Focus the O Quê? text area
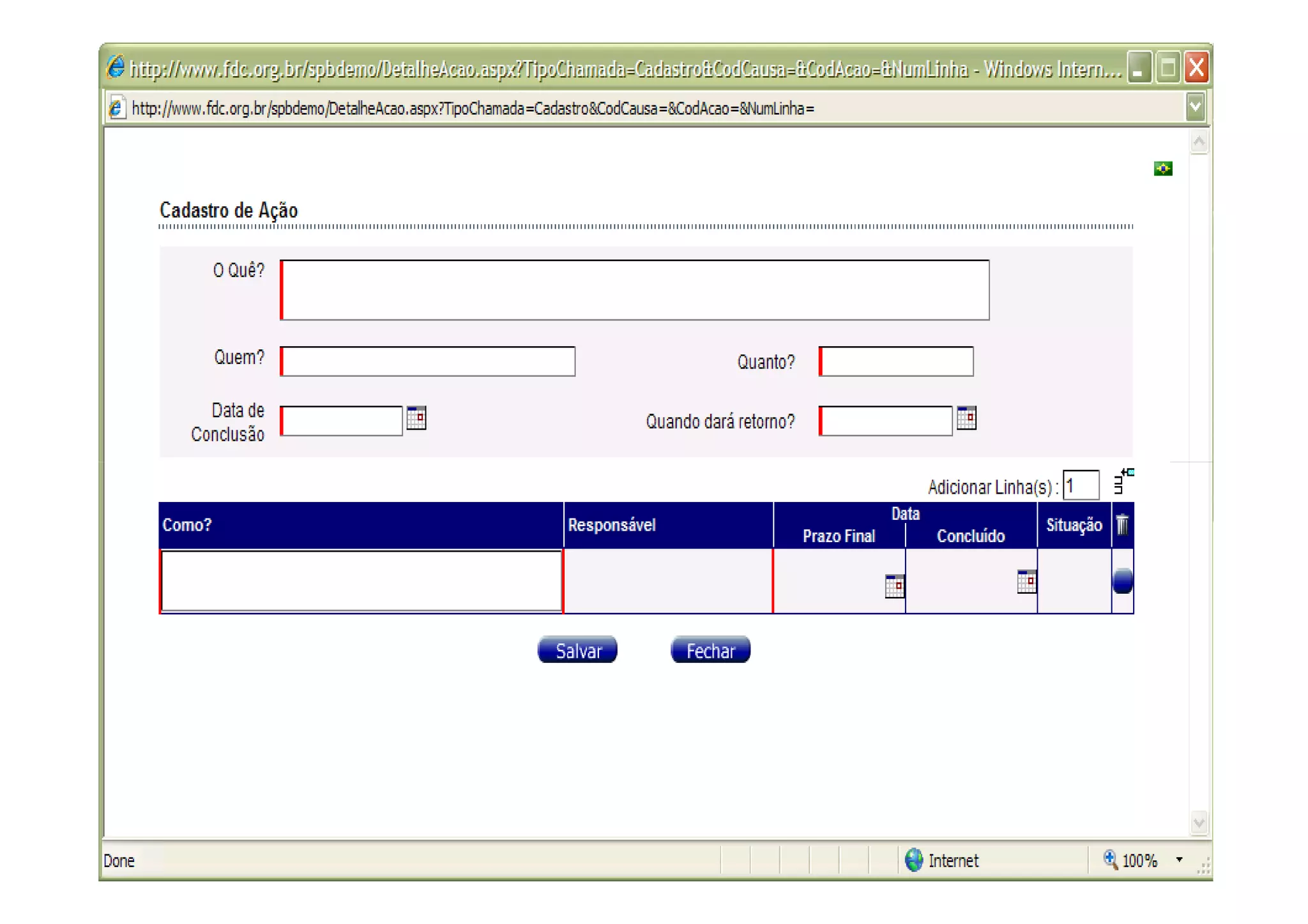This screenshot has width=1308, height=924. pyautogui.click(x=635, y=290)
